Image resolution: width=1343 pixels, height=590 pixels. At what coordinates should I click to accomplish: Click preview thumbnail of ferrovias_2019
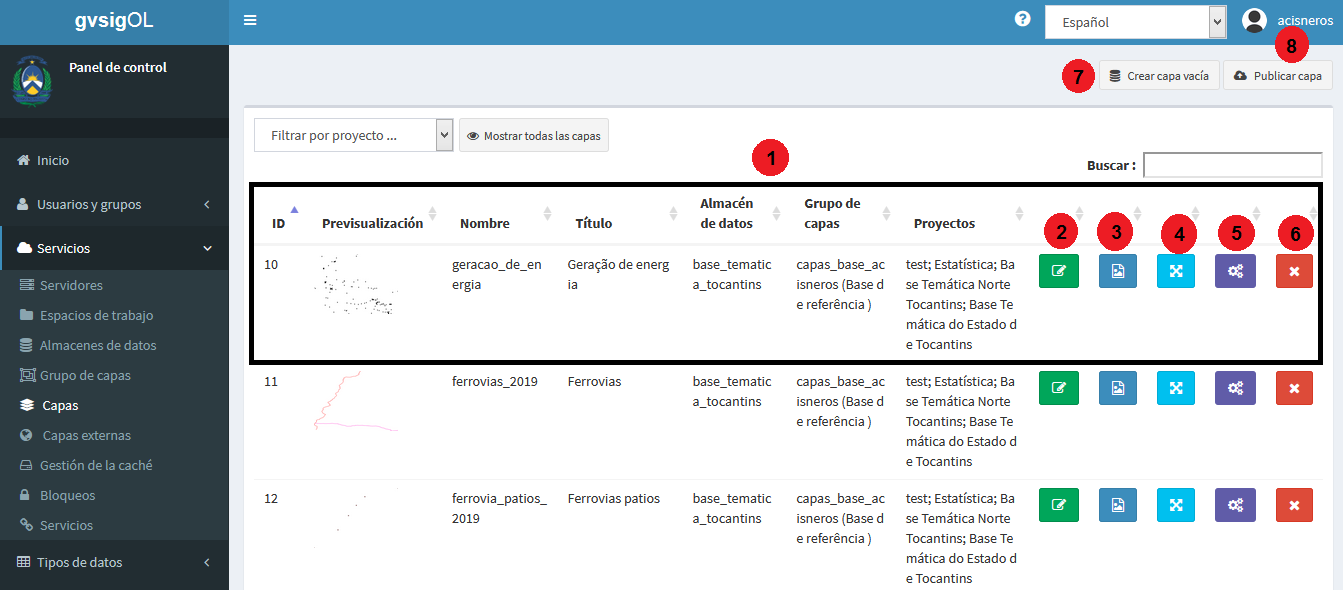pos(357,402)
